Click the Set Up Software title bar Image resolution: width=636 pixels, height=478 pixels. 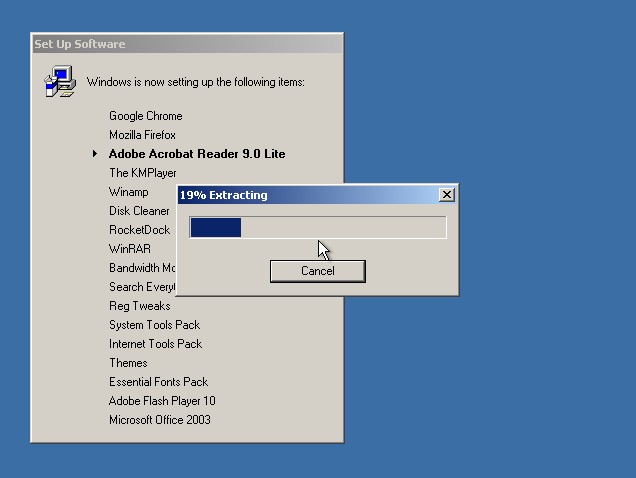(187, 44)
